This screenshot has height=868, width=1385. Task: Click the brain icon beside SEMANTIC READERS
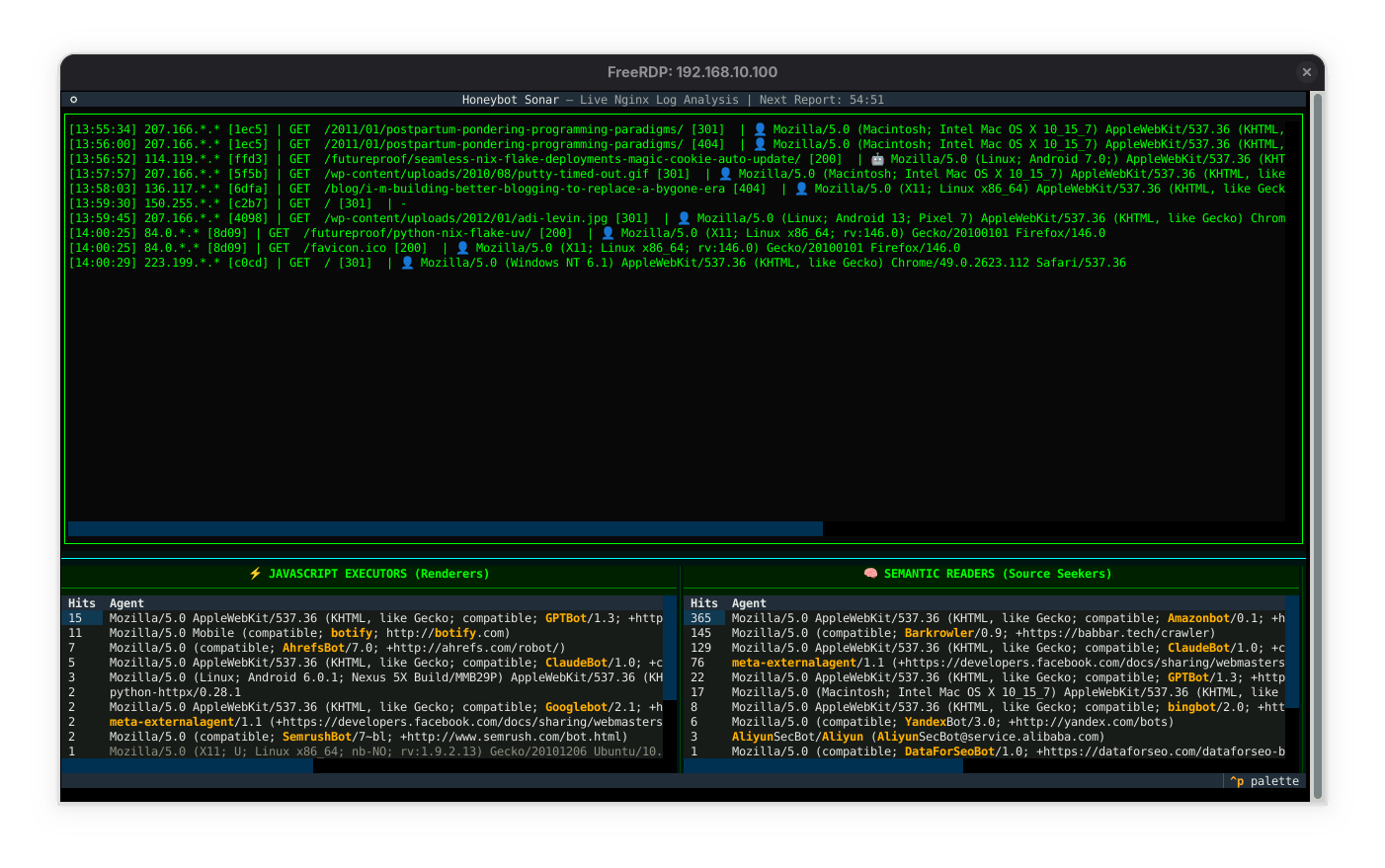point(870,574)
